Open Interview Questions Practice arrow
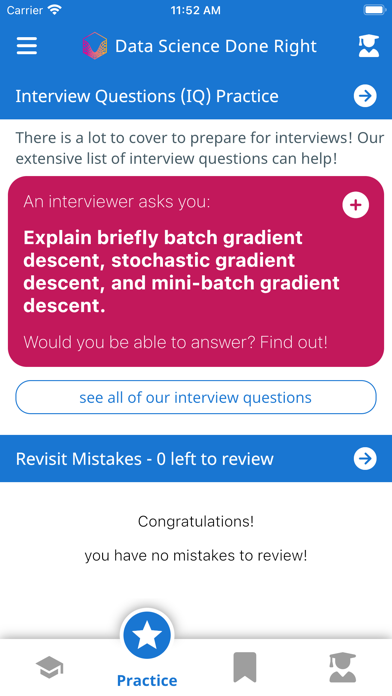 (x=365, y=96)
